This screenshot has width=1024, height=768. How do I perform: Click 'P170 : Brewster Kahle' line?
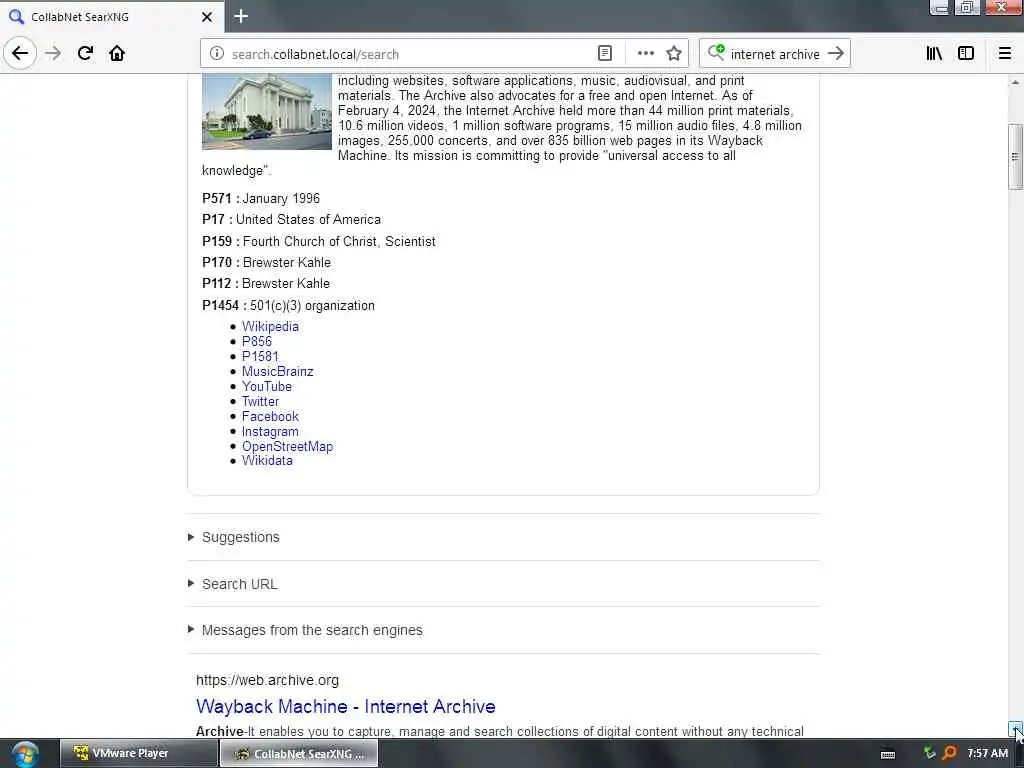point(266,263)
